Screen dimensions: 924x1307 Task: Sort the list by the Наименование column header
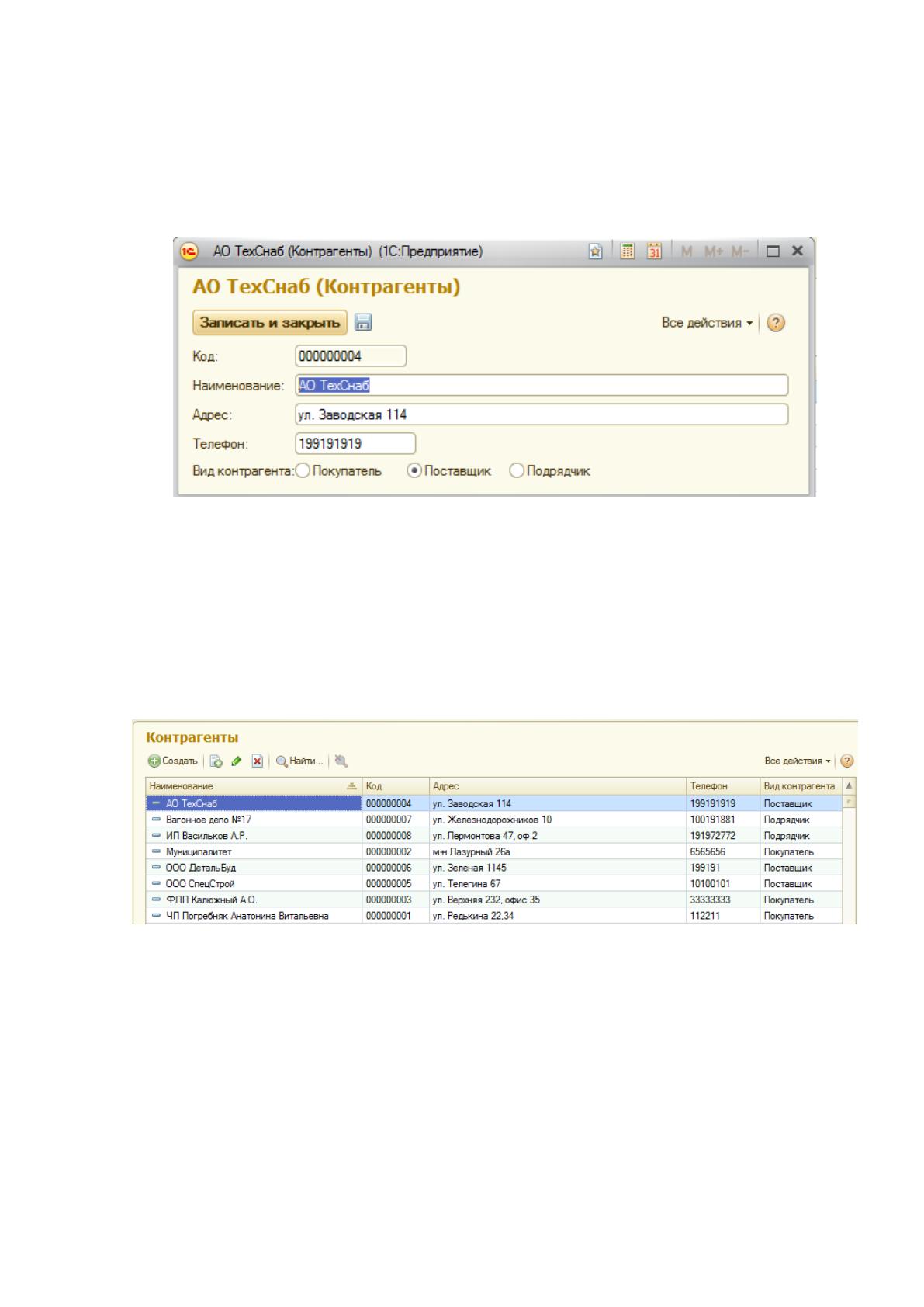(x=254, y=786)
